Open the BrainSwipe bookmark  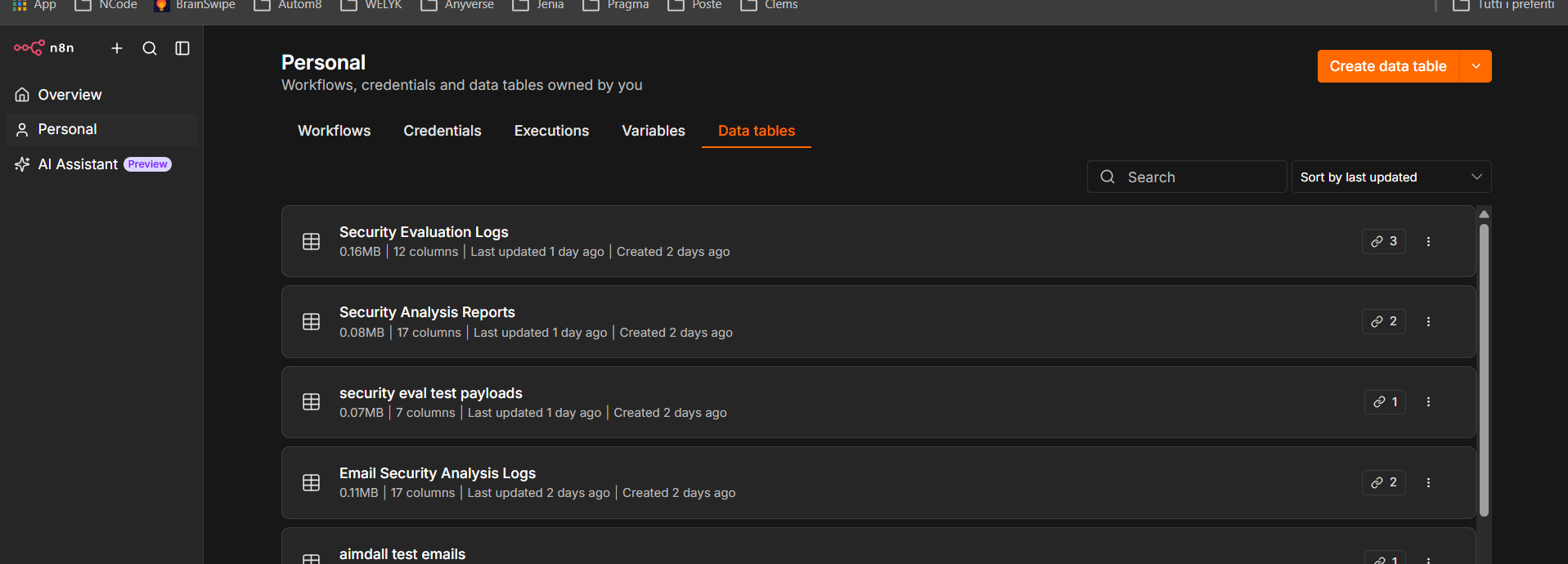click(195, 5)
